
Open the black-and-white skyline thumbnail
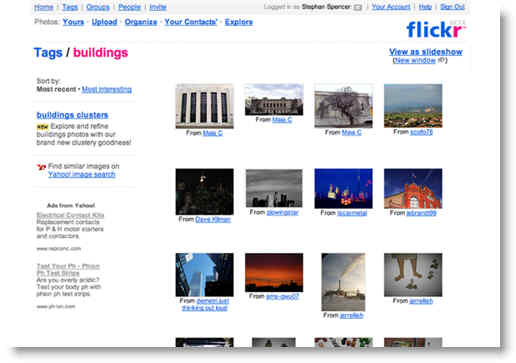tap(274, 188)
